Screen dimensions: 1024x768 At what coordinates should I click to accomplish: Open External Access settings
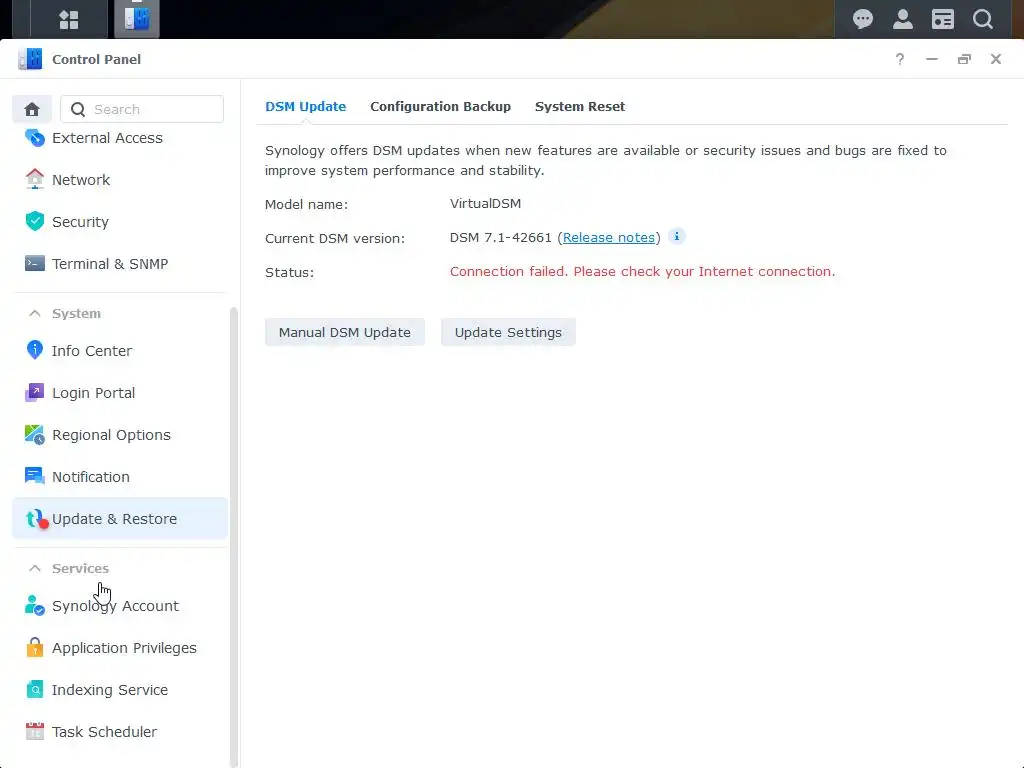pyautogui.click(x=120, y=138)
